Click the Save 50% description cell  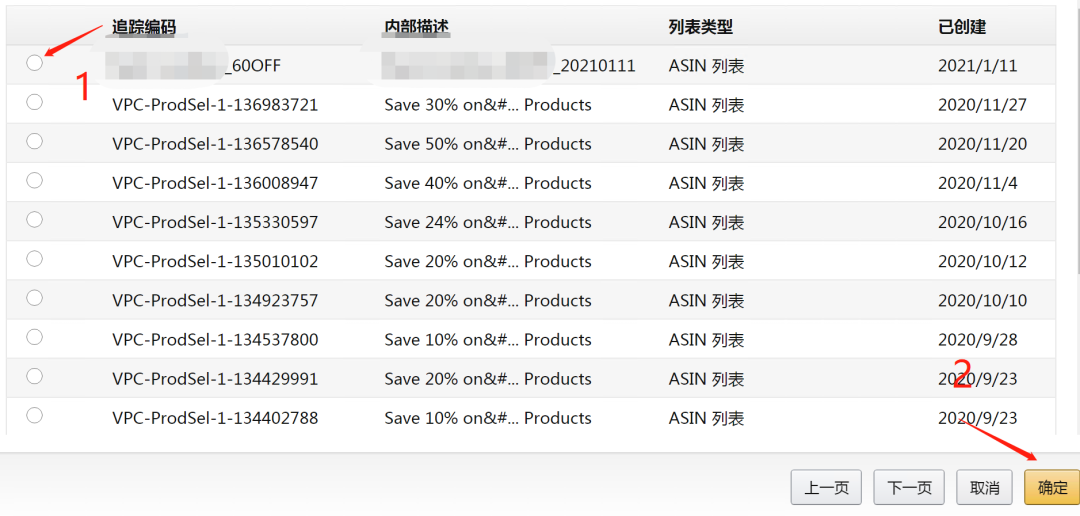pos(487,144)
